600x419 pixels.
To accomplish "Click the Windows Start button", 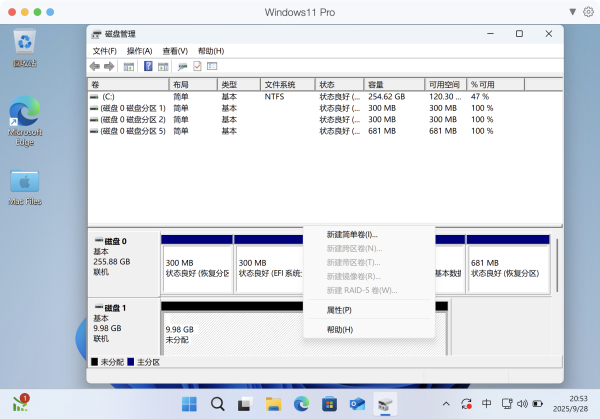I will [x=188, y=403].
